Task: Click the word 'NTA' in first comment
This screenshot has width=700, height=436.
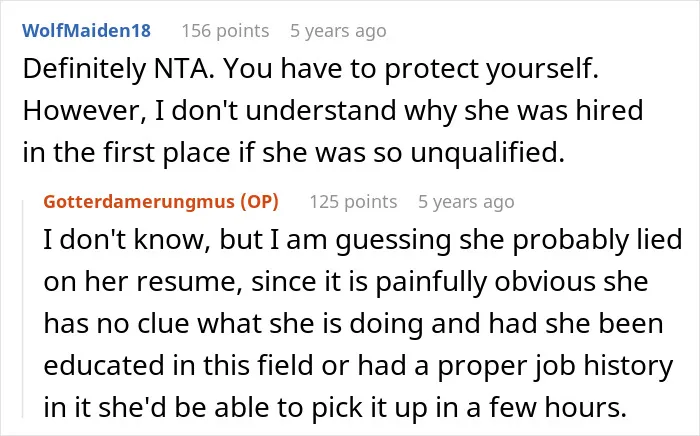Action: point(182,69)
